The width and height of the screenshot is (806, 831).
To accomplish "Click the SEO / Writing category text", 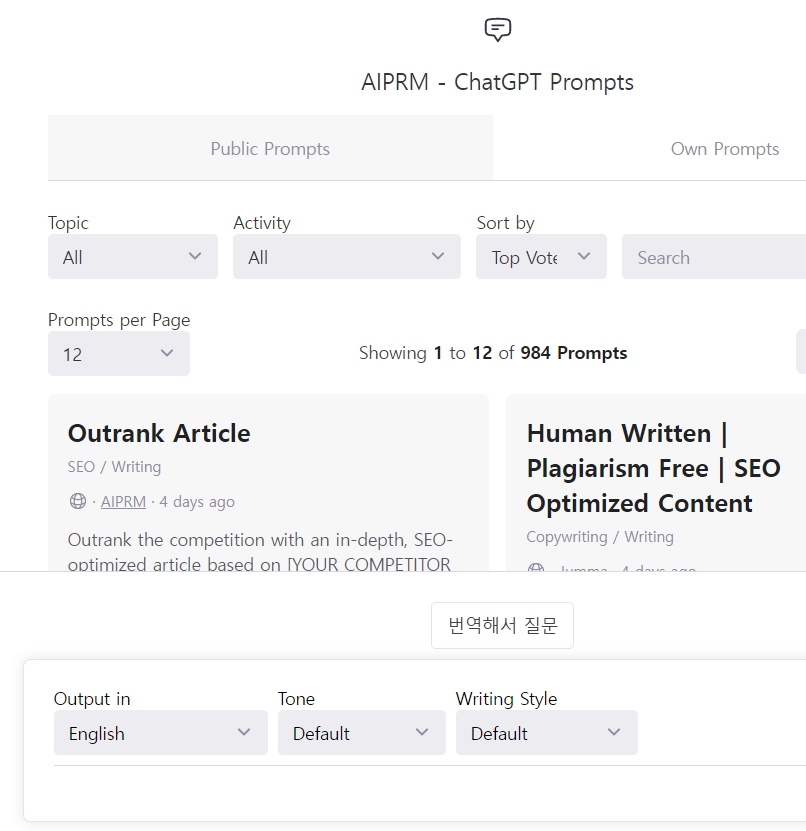I will pyautogui.click(x=114, y=467).
